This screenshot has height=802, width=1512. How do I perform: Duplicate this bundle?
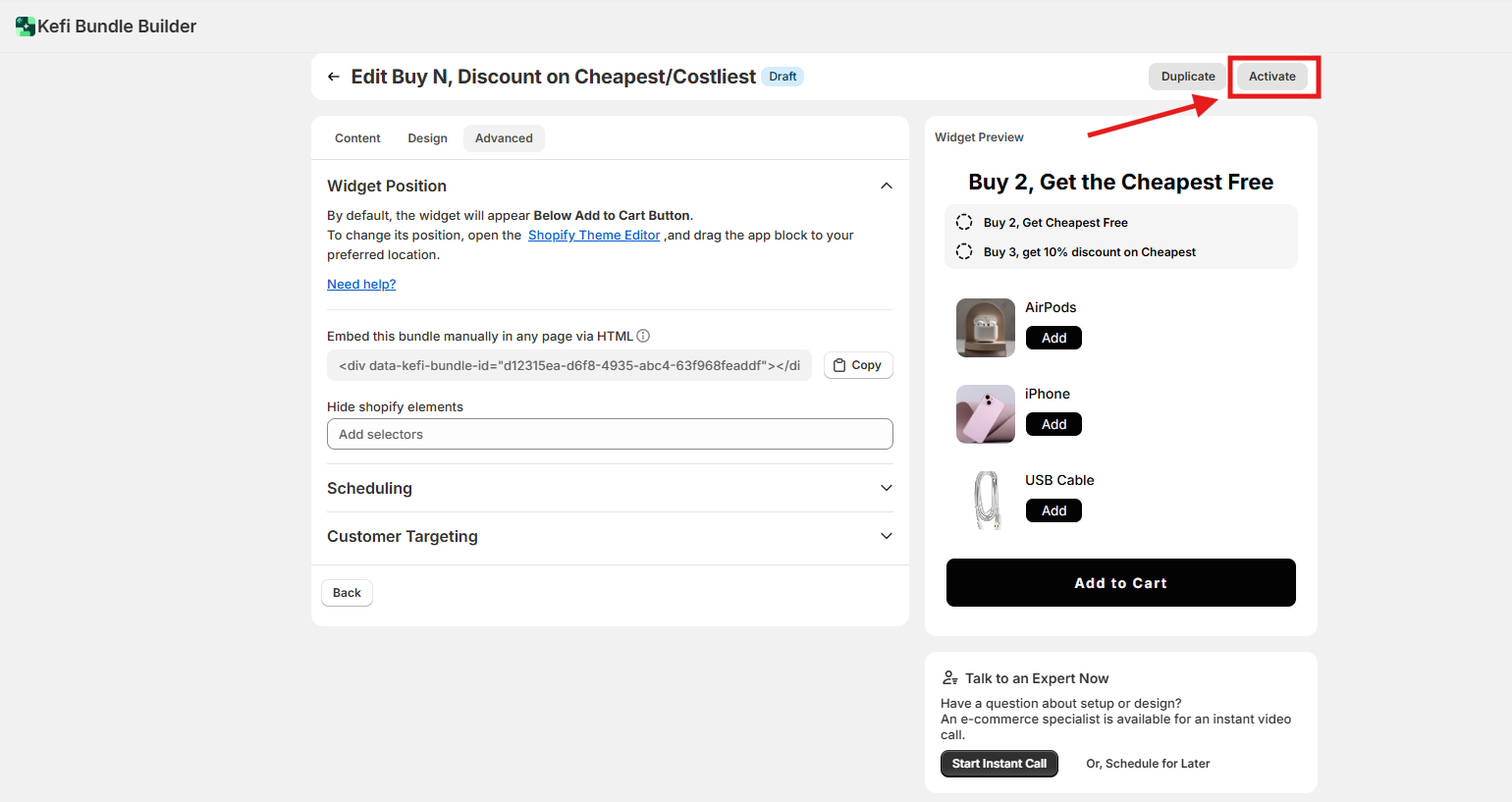1188,77
